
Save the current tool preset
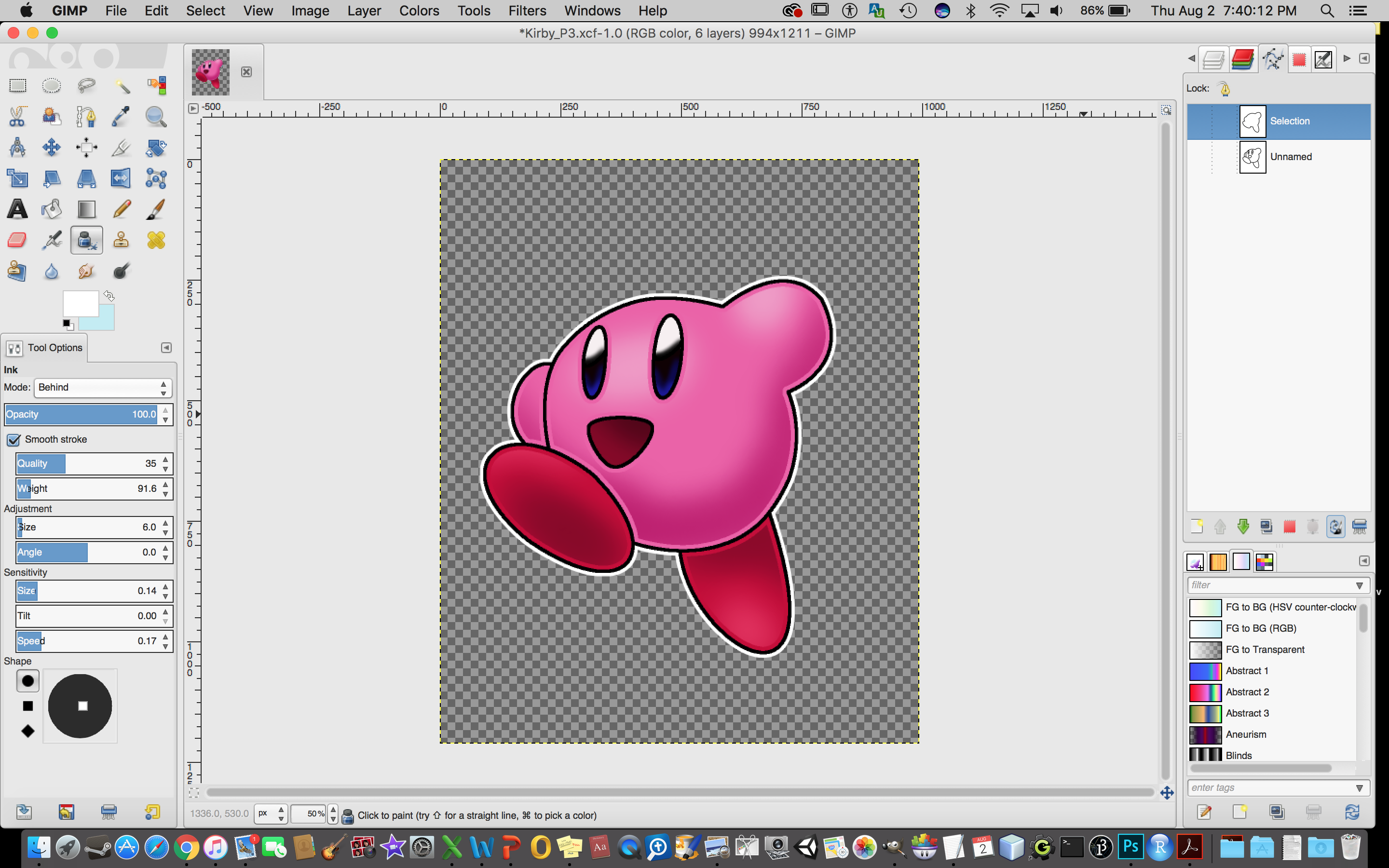coord(24,812)
